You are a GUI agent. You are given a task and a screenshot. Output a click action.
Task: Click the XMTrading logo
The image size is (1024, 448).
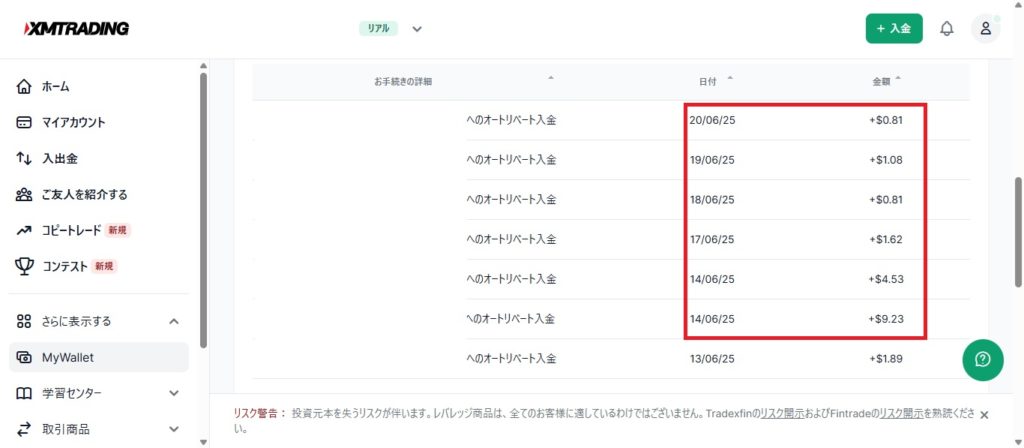[76, 28]
